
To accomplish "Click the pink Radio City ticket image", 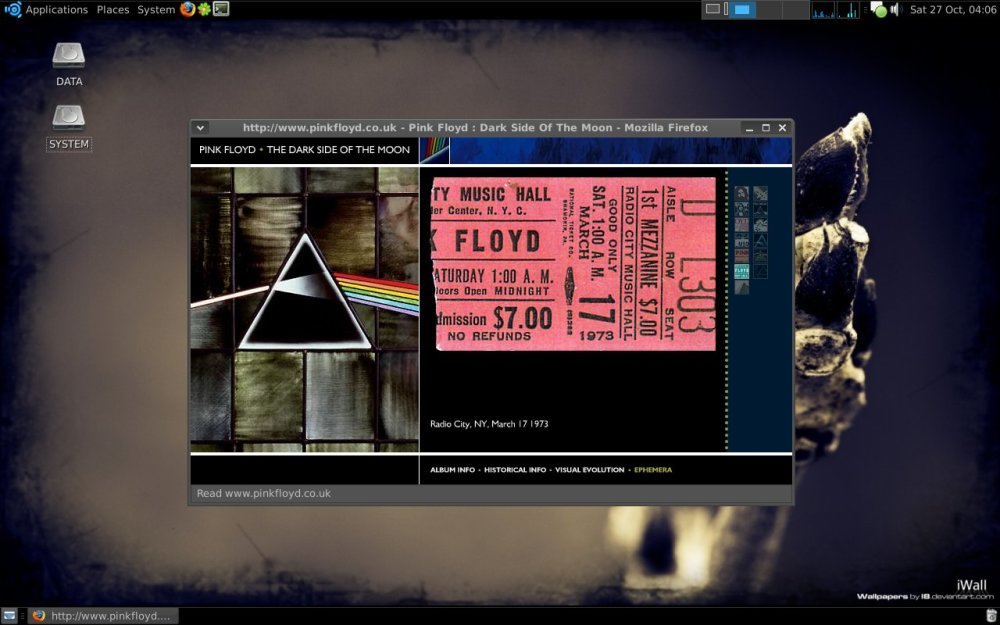I will [x=573, y=263].
